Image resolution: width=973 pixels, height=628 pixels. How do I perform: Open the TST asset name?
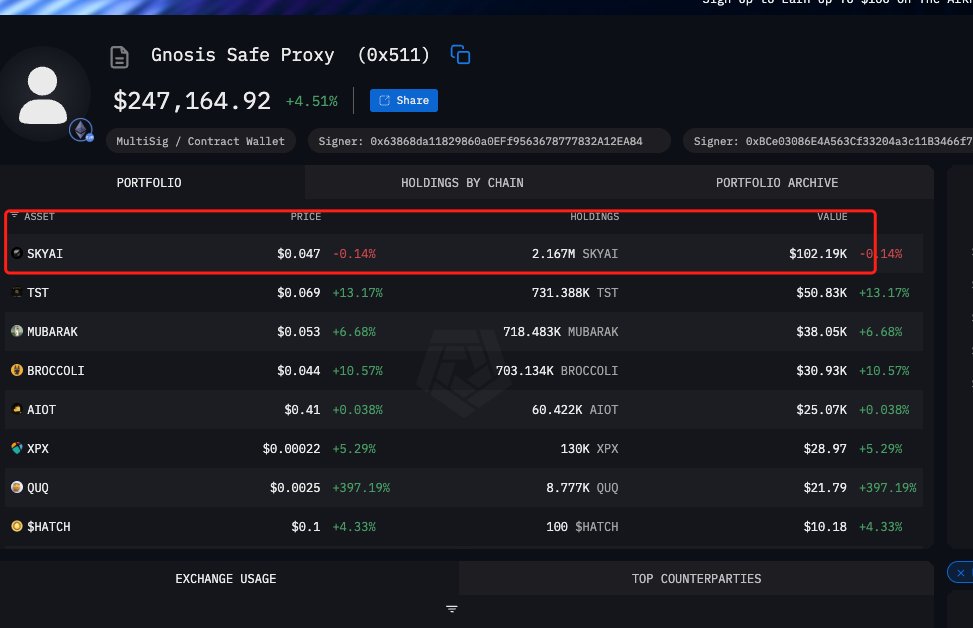(x=38, y=292)
